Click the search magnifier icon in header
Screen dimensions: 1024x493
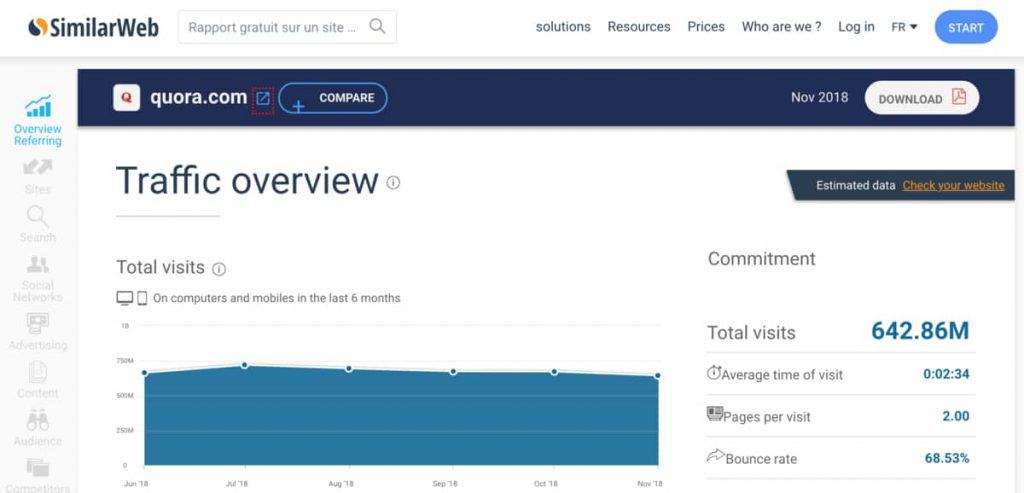(377, 26)
